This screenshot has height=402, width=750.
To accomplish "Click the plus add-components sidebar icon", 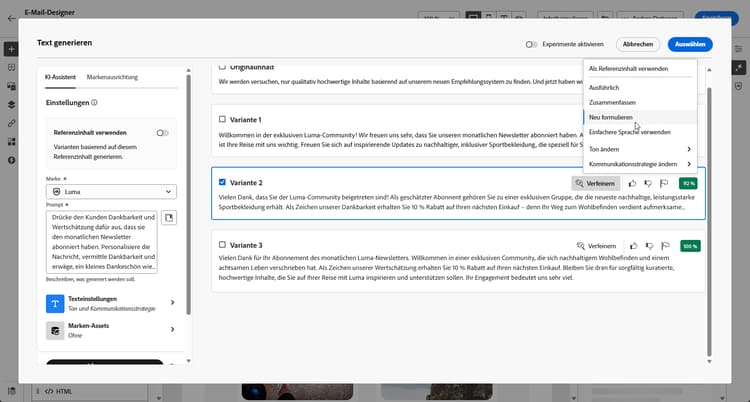I will point(11,49).
